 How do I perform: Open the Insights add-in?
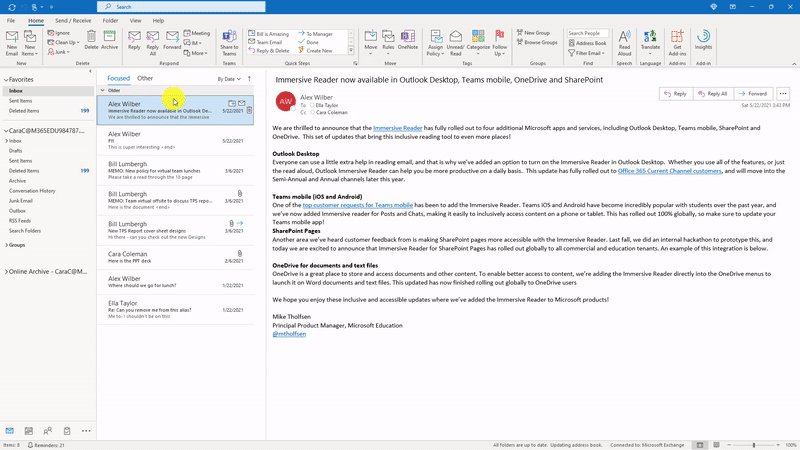[703, 40]
